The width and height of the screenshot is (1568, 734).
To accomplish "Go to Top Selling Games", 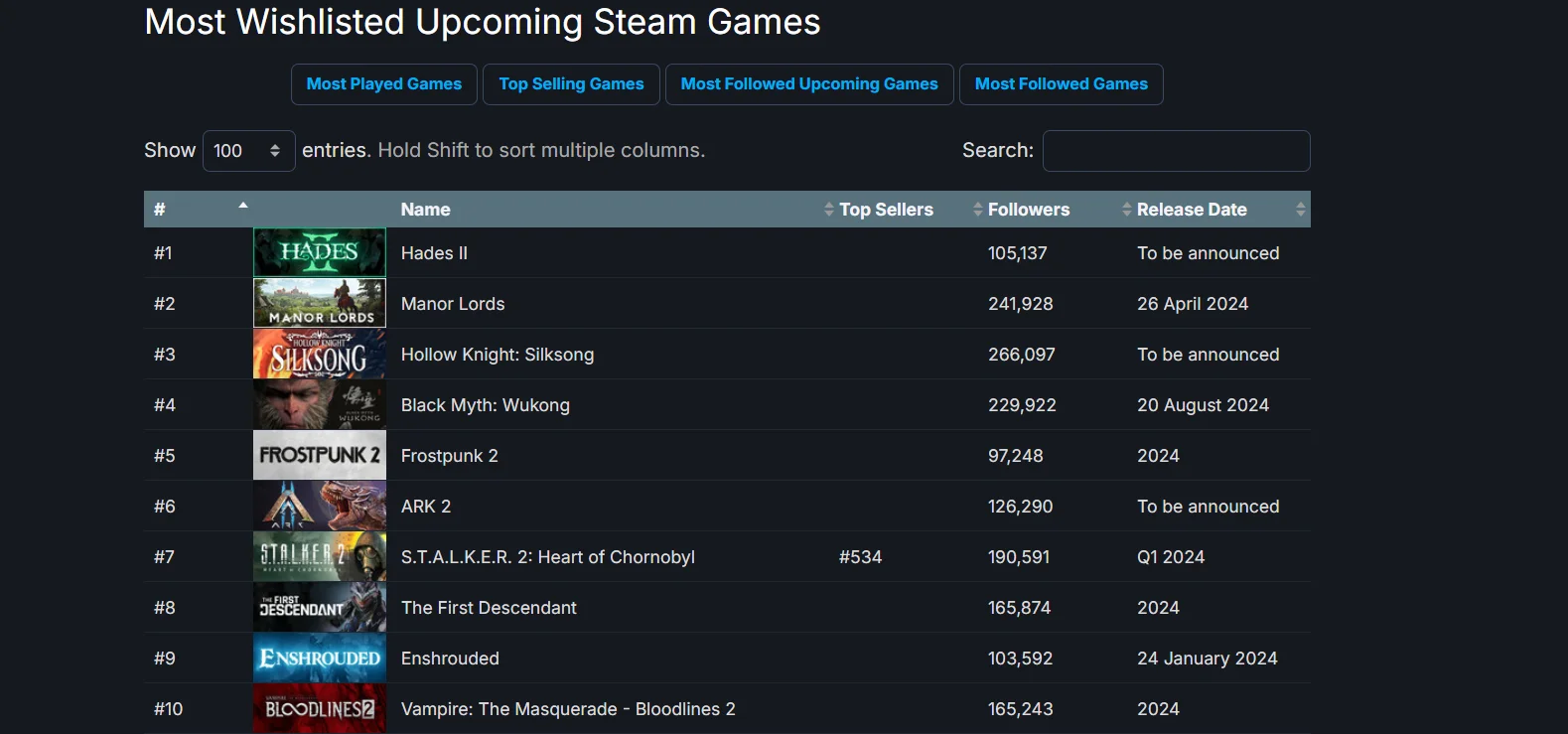I will (571, 84).
